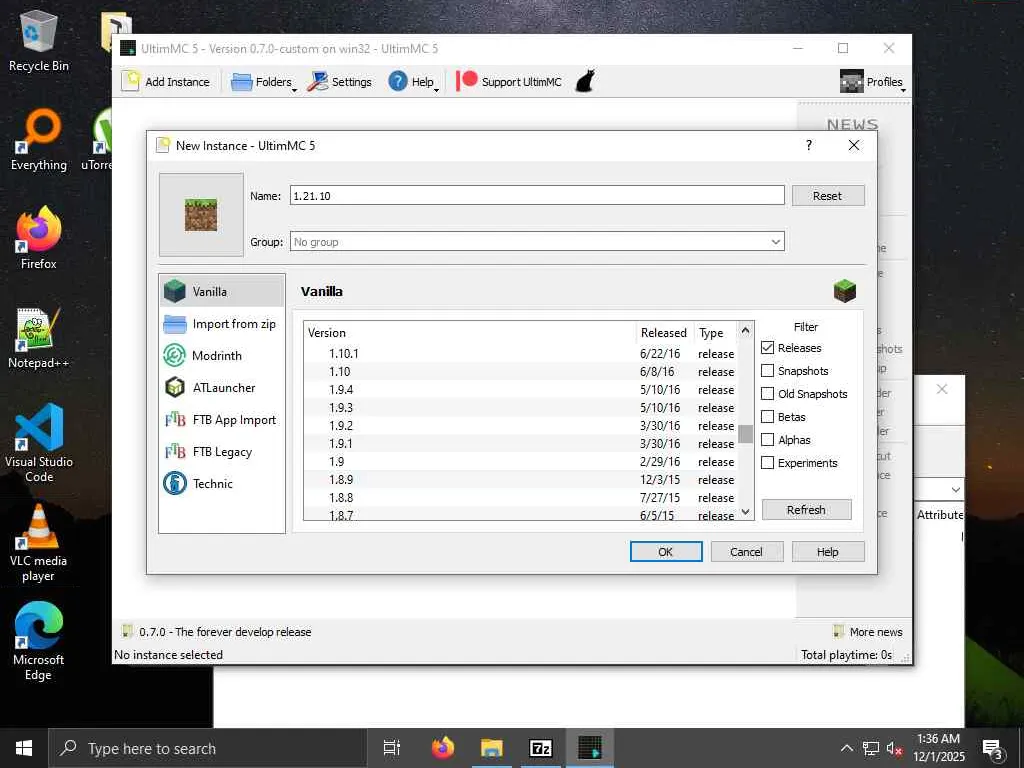
Task: Open the Firefox desktop shortcut
Action: (x=39, y=238)
